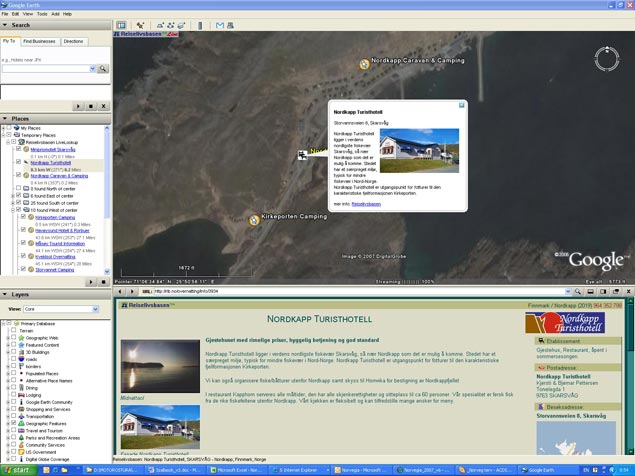Click the stop button in the Search panel

[x=91, y=106]
